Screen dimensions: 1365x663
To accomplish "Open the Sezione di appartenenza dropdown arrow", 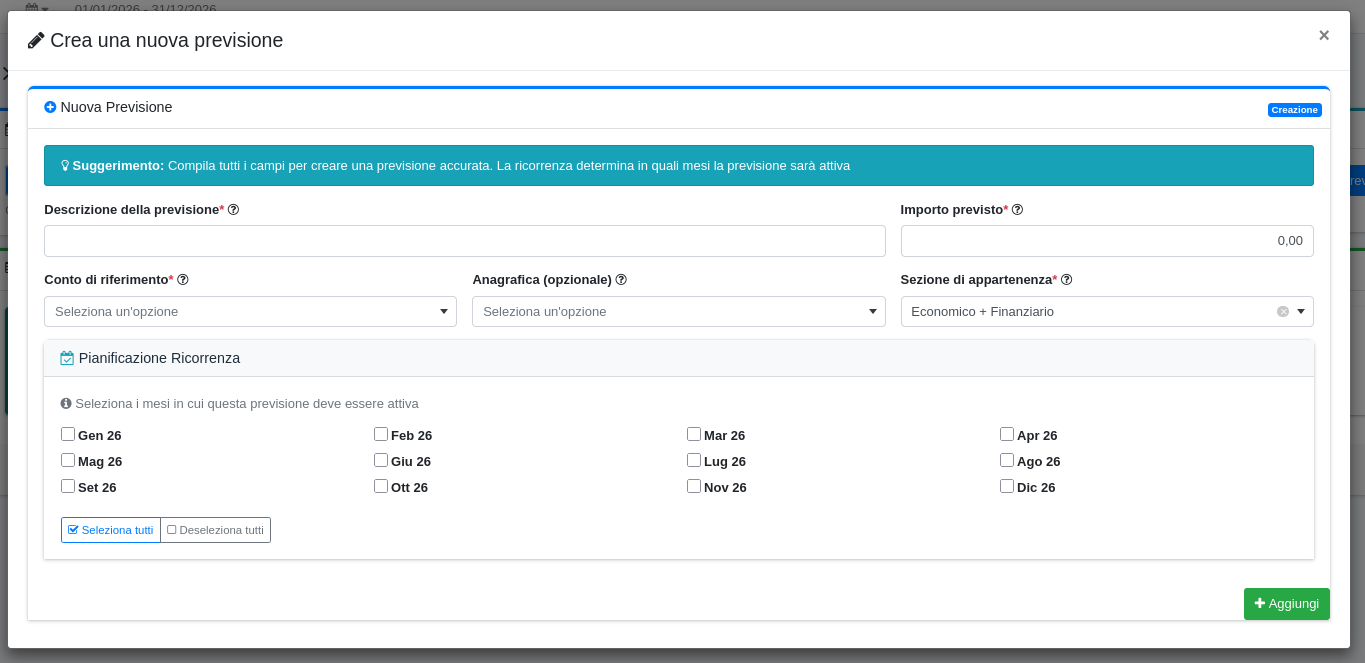I will coord(1301,312).
